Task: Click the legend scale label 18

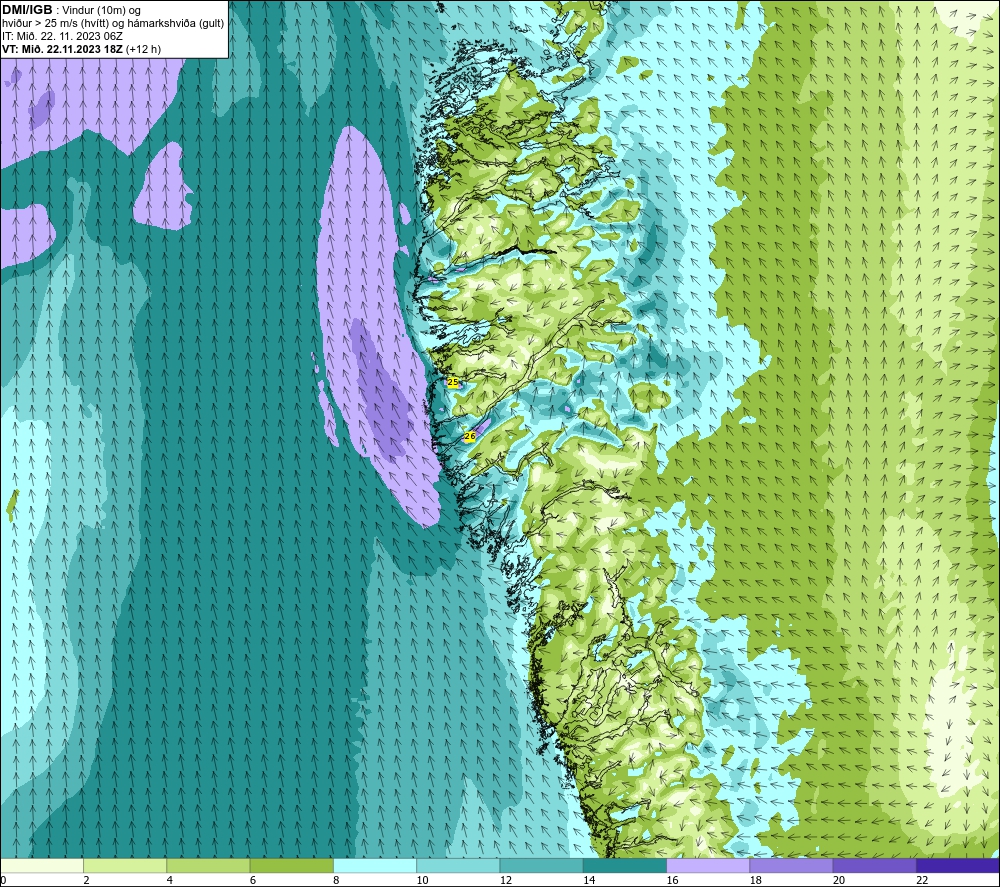Action: pos(756,880)
